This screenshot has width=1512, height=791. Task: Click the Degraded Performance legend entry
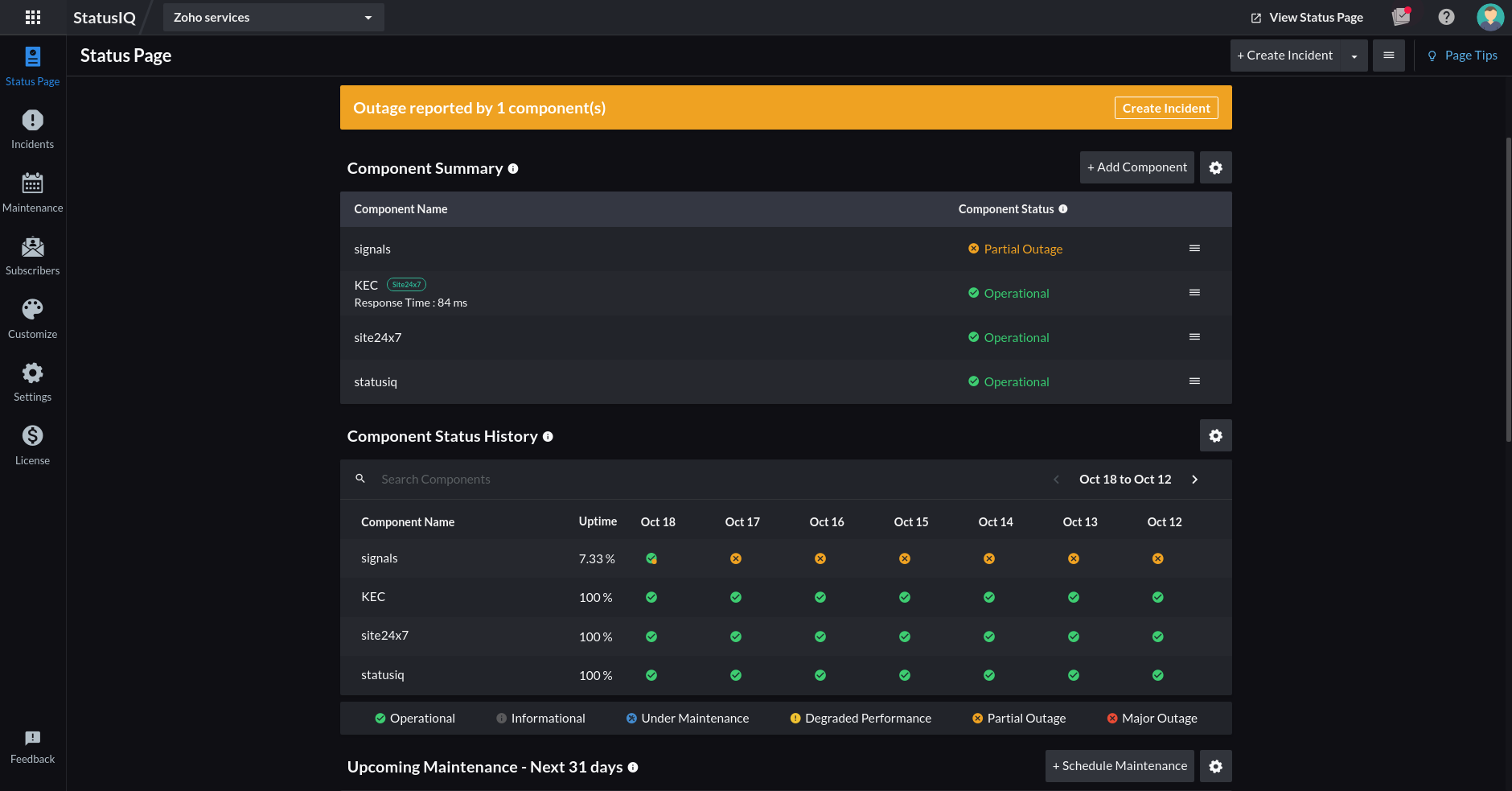coord(861,719)
